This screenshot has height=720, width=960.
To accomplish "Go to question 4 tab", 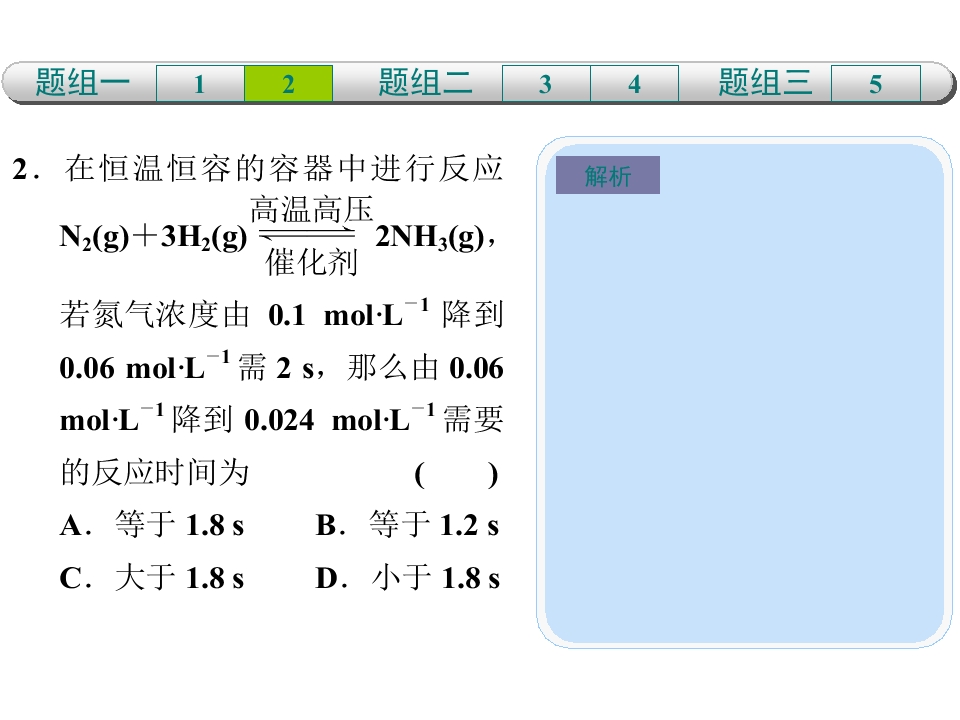I will 634,83.
